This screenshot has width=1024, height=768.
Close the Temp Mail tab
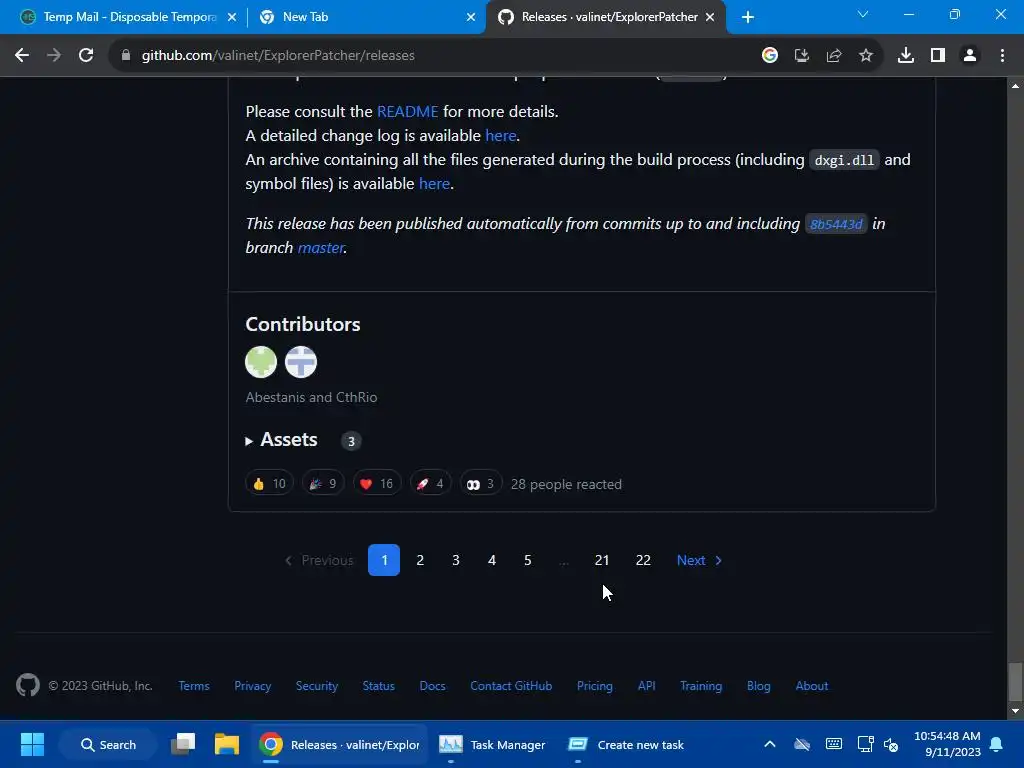point(232,17)
